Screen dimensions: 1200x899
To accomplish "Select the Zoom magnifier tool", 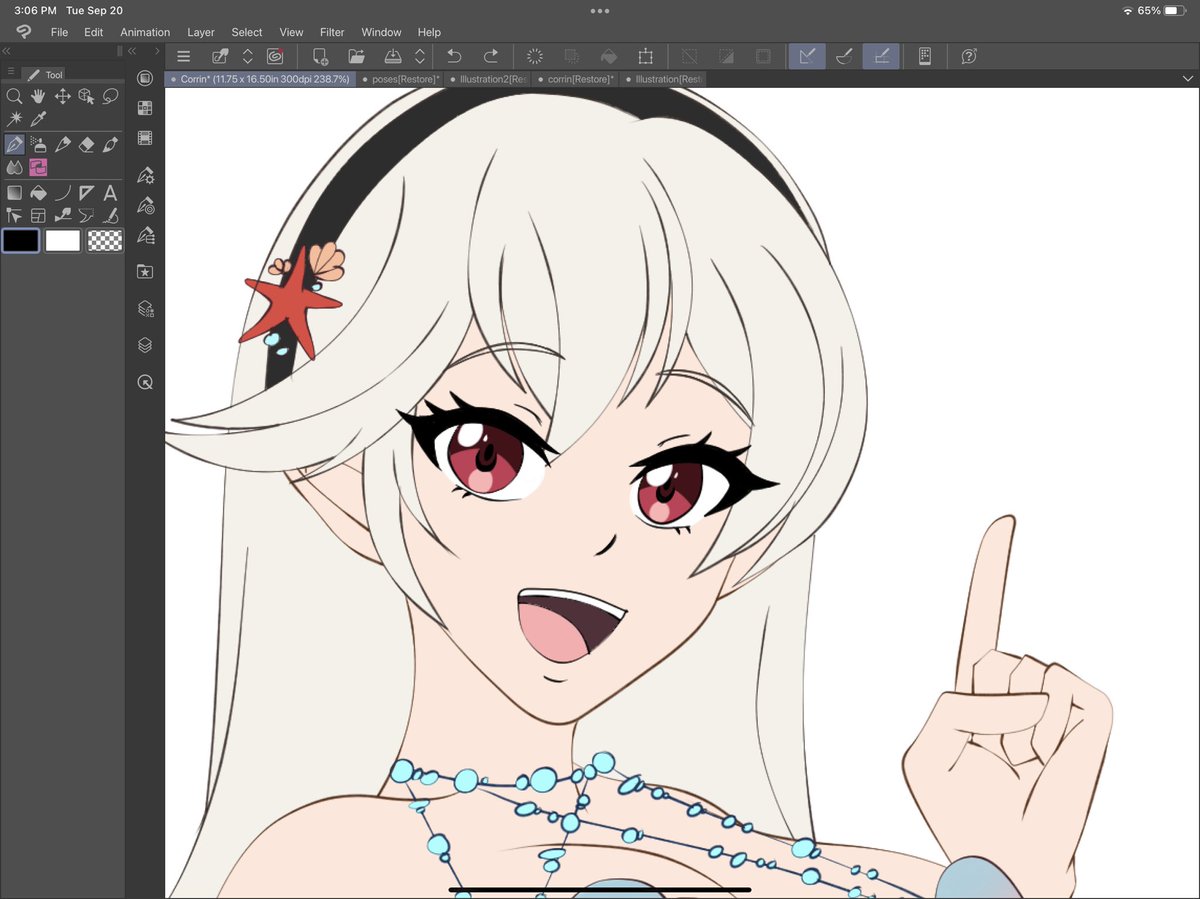I will (14, 96).
